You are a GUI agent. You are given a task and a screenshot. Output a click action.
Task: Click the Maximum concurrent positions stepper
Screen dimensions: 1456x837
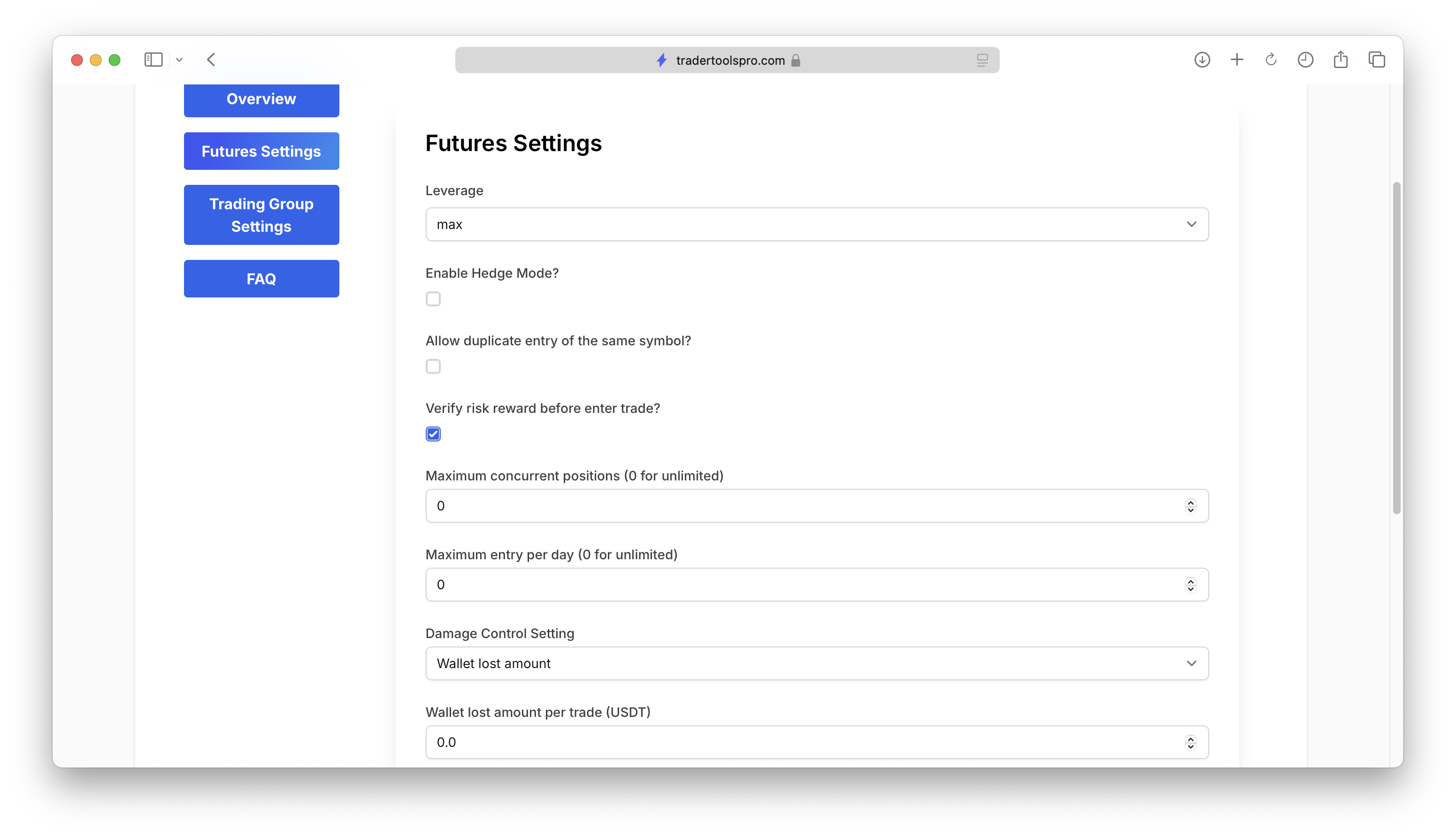click(x=1190, y=506)
